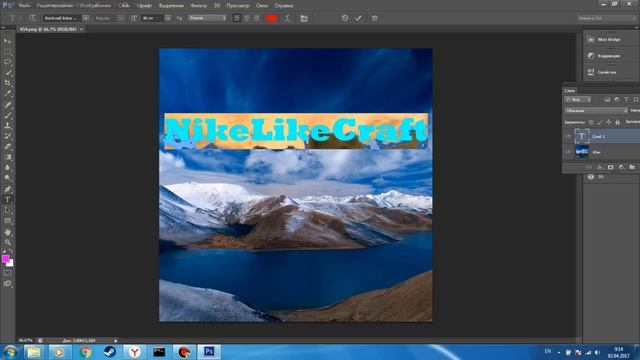Change the screen mode icon
Image resolution: width=640 pixels, height=360 pixels.
[x=7, y=283]
